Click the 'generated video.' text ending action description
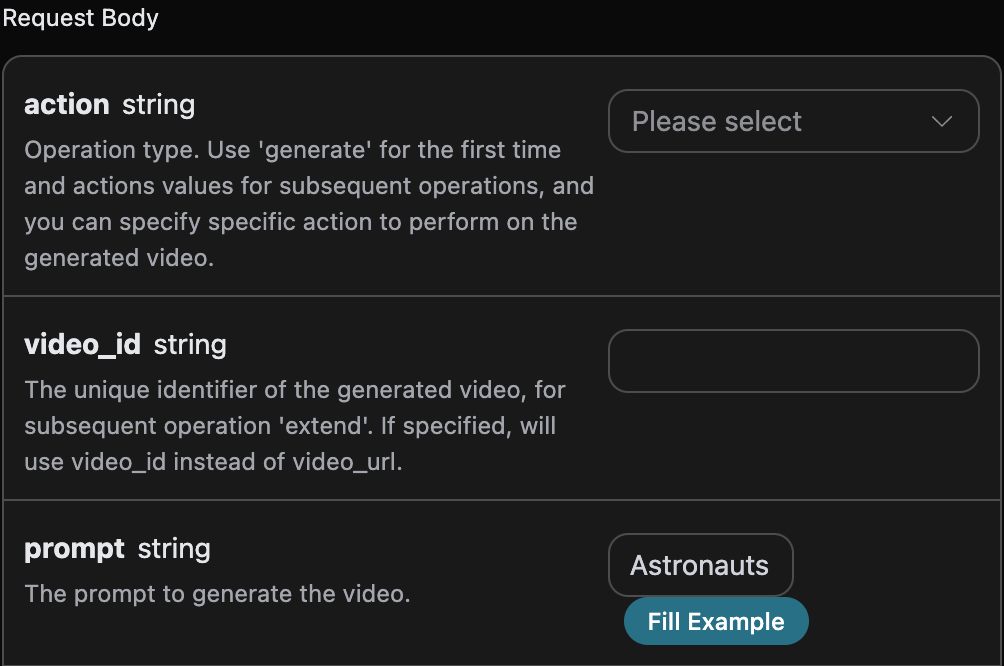The width and height of the screenshot is (1004, 666). pyautogui.click(x=120, y=257)
